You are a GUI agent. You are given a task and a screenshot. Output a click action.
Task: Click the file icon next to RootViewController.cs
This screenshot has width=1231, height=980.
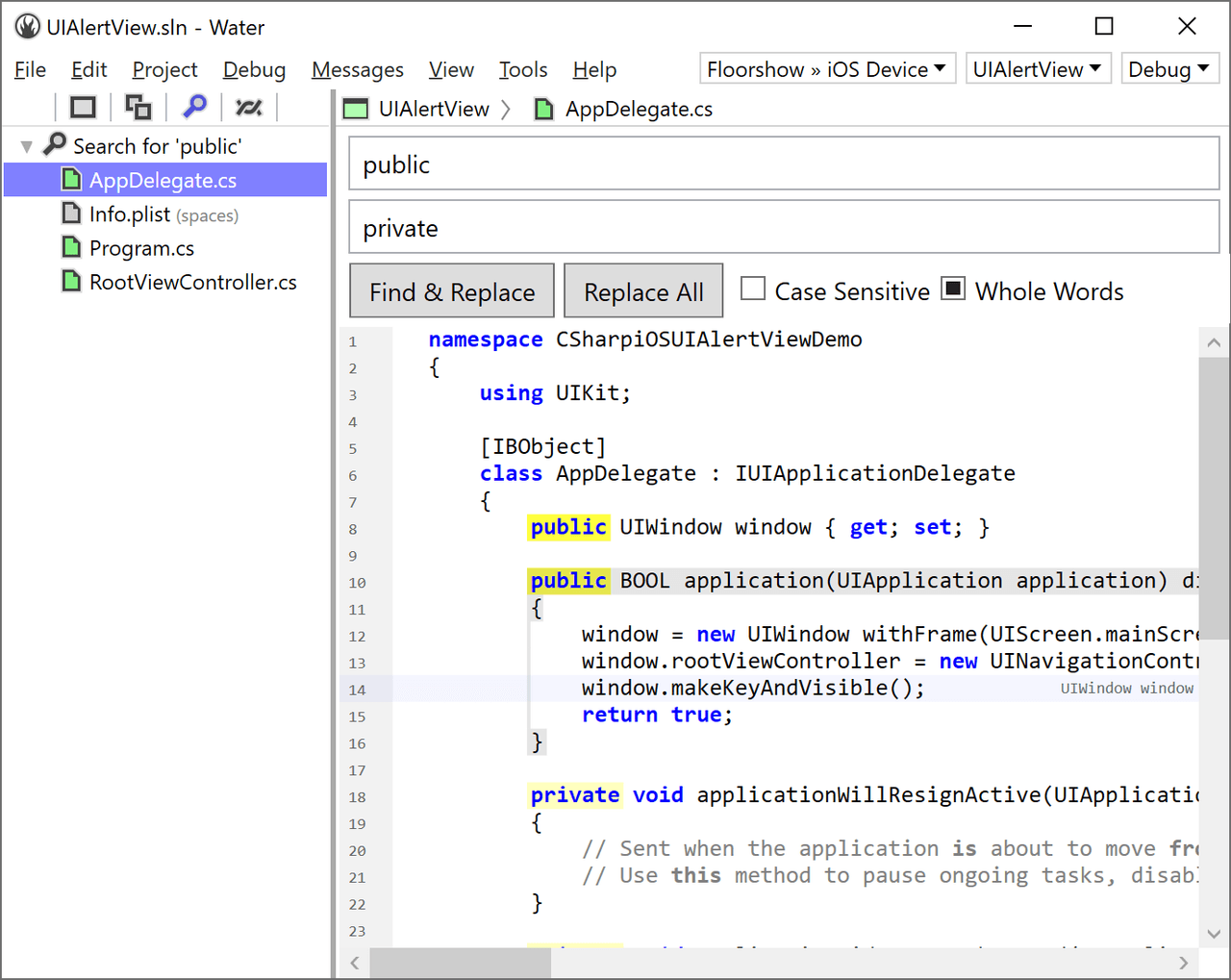[x=71, y=281]
